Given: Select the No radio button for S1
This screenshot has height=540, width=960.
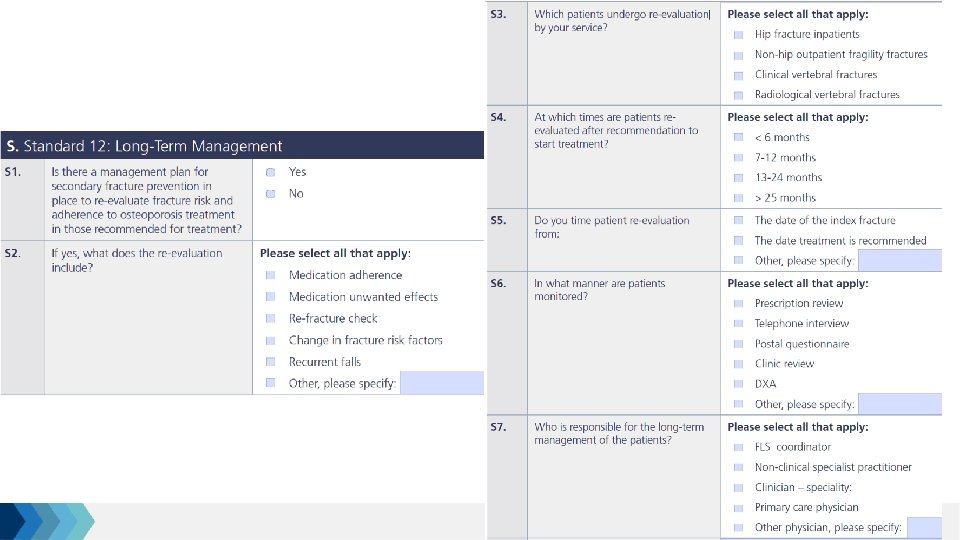Looking at the screenshot, I should [271, 193].
